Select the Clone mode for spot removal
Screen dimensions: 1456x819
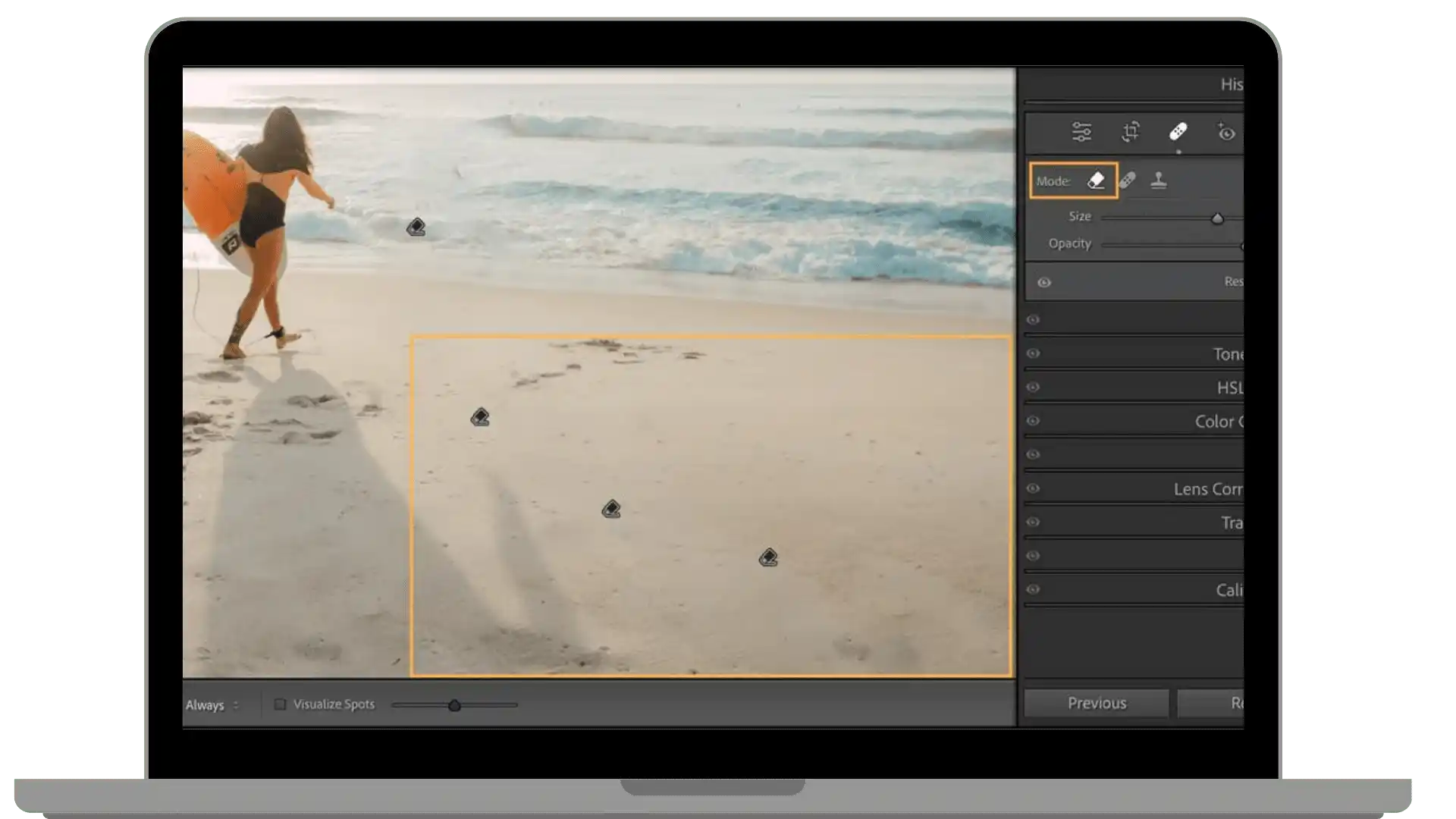point(1158,180)
